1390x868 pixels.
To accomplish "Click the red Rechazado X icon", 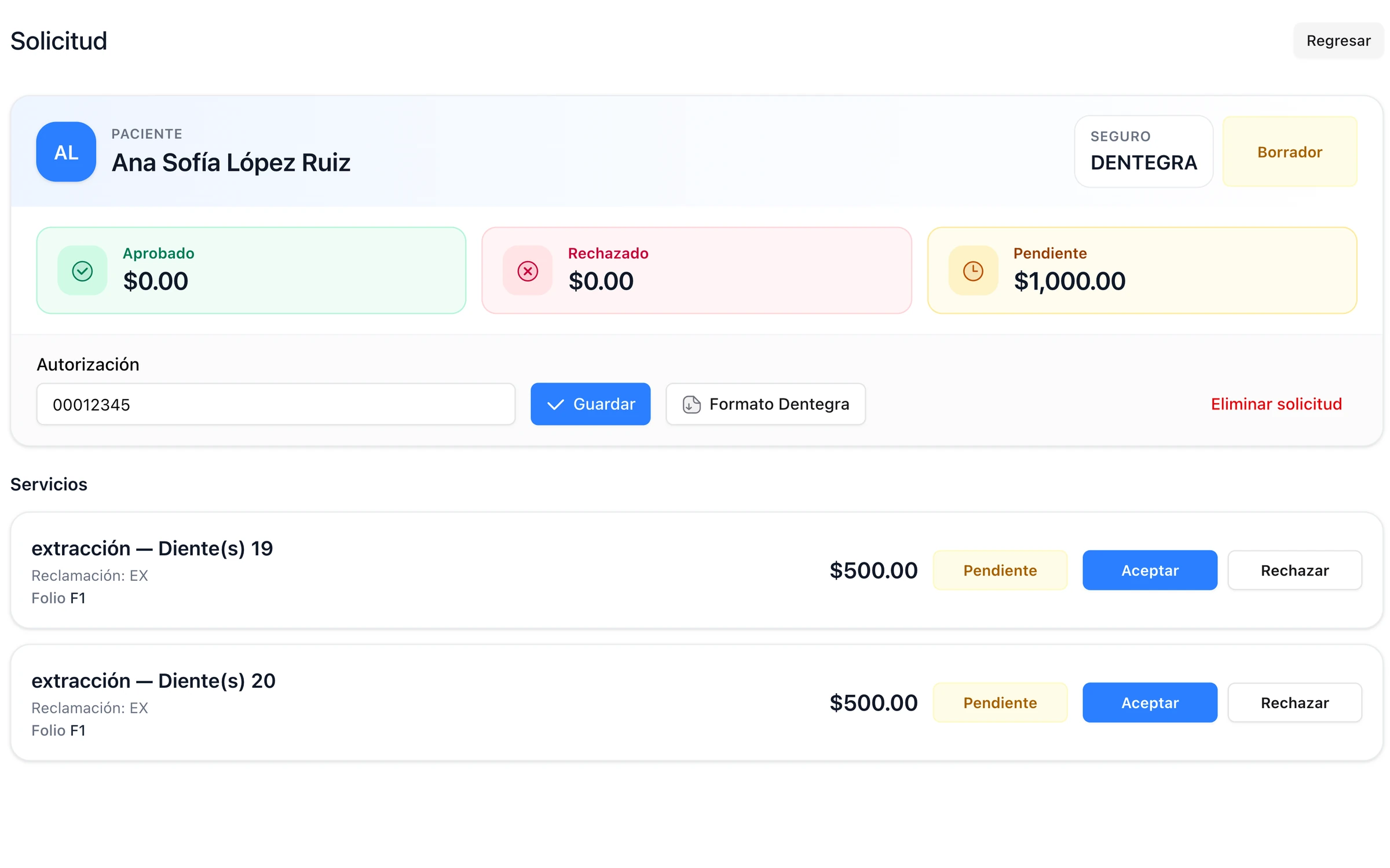I will point(528,271).
